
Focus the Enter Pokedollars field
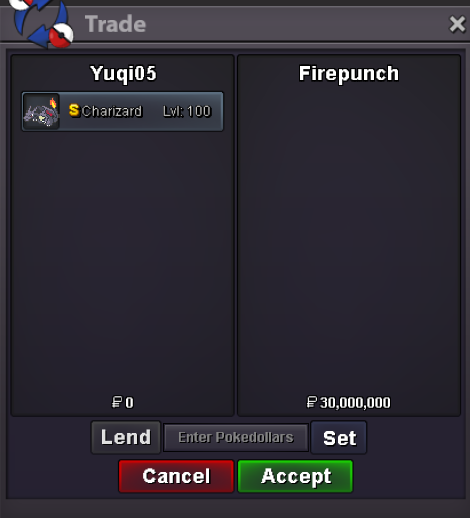pyautogui.click(x=236, y=438)
